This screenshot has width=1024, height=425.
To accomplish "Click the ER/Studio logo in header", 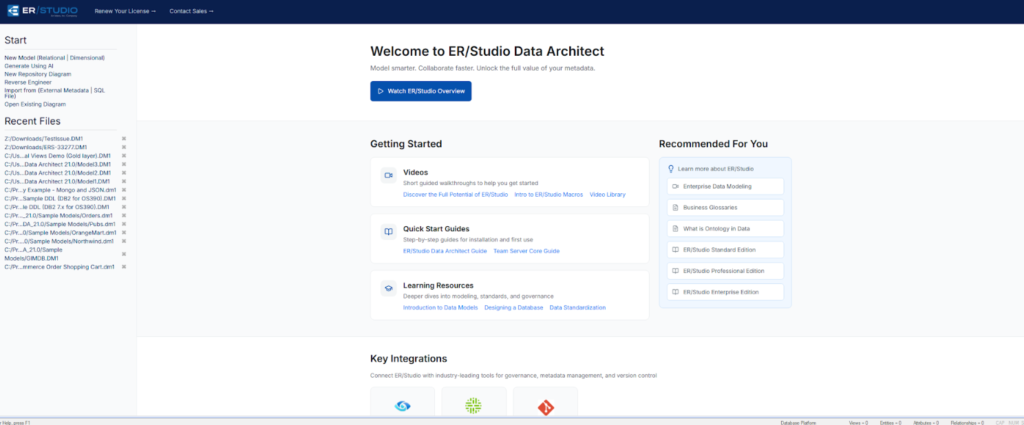I will tap(42, 11).
